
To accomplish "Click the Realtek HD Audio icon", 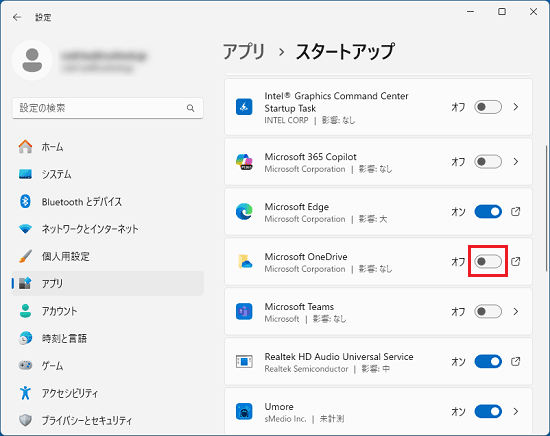I will click(244, 361).
